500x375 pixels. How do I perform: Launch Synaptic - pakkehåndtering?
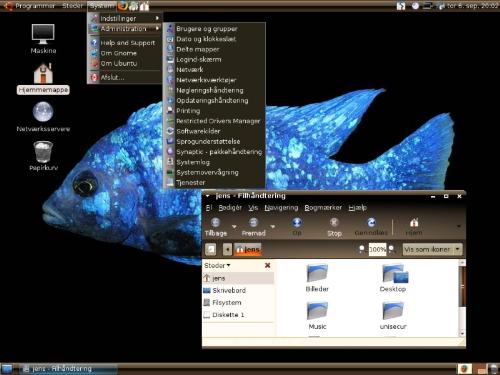tap(214, 152)
